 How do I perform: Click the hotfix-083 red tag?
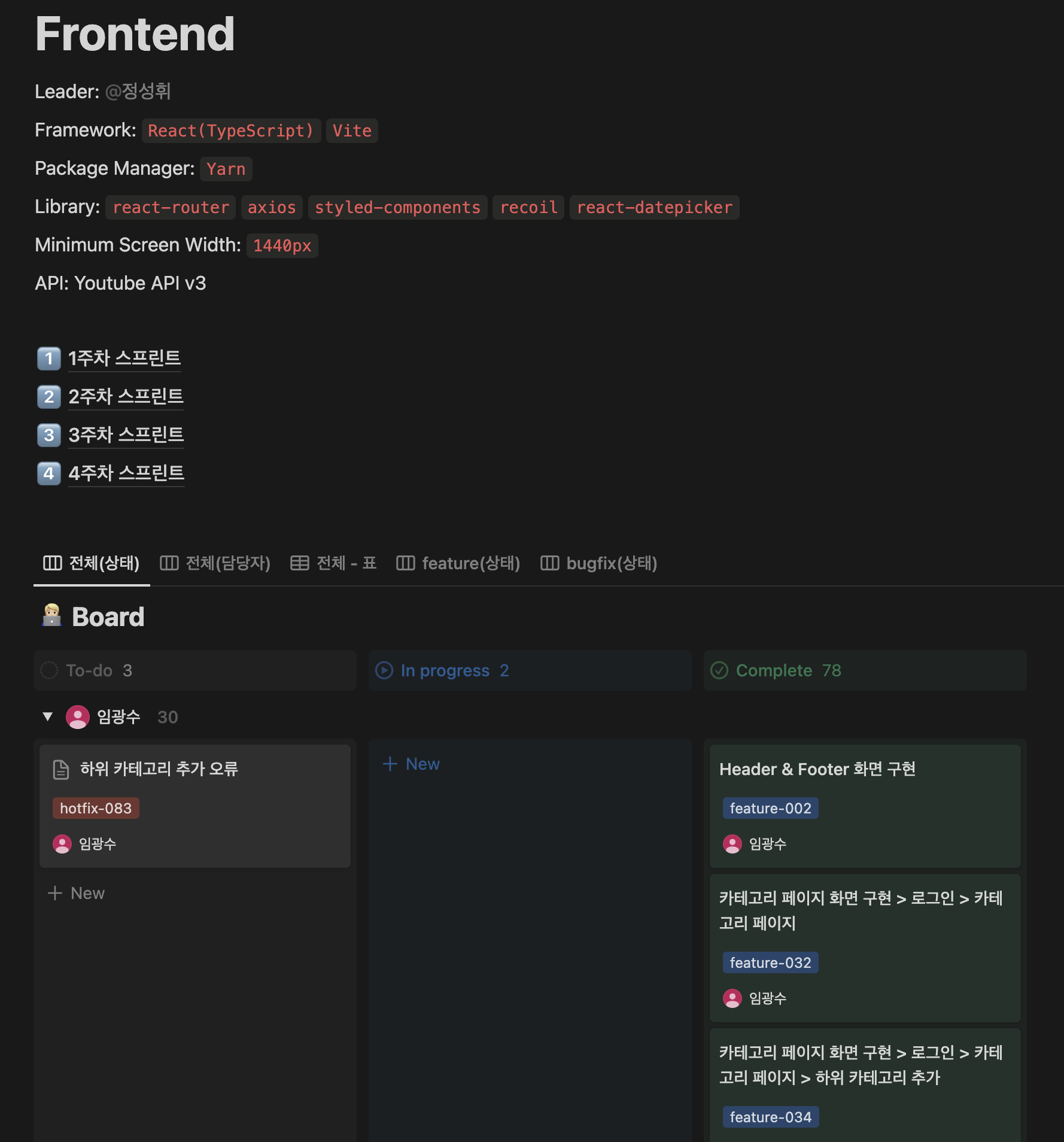[96, 808]
